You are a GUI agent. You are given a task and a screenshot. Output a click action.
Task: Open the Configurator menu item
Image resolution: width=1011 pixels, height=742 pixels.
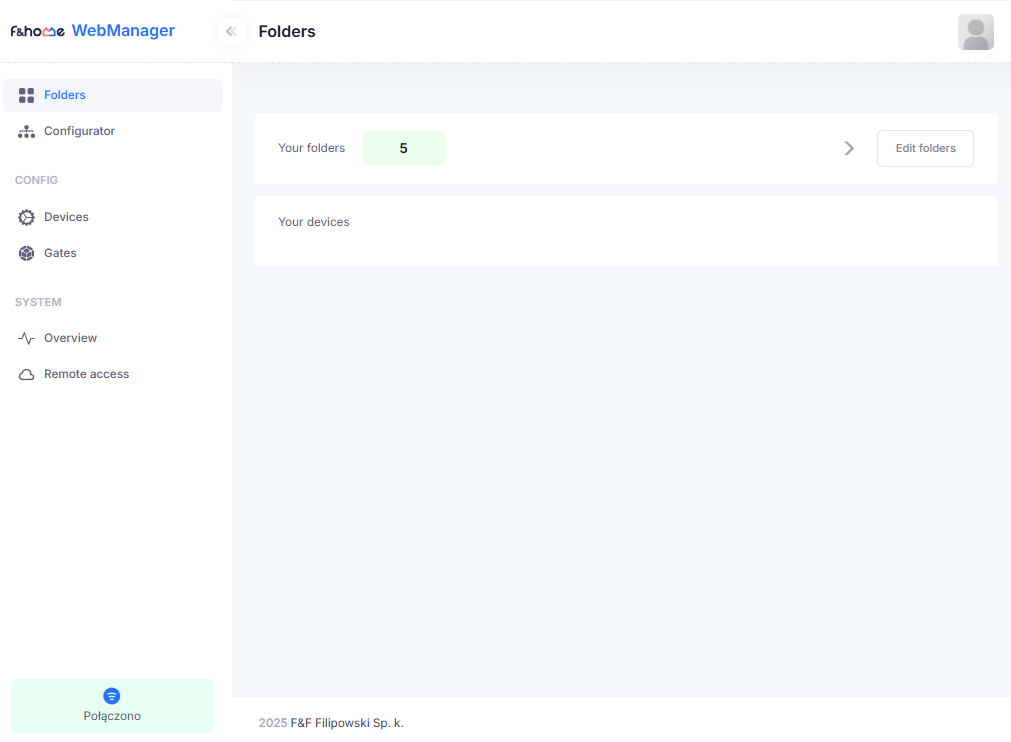113,132
